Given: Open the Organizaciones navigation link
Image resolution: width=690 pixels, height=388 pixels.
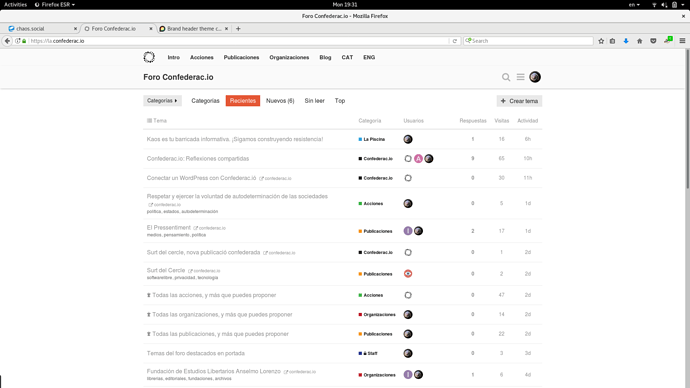Looking at the screenshot, I should coord(289,57).
